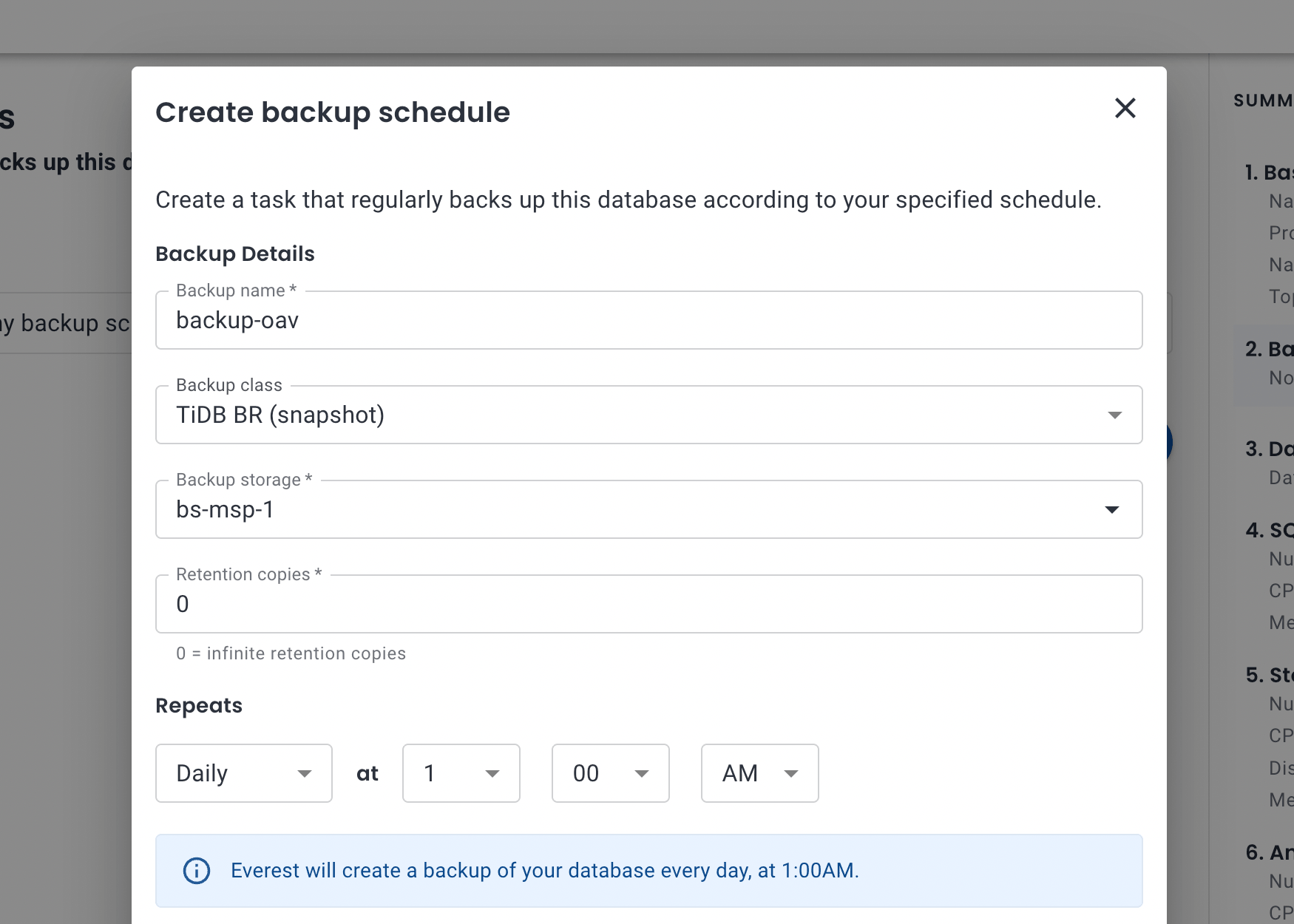Open the AM/PM dropdown
Image resolution: width=1294 pixels, height=924 pixels.
[x=760, y=773]
